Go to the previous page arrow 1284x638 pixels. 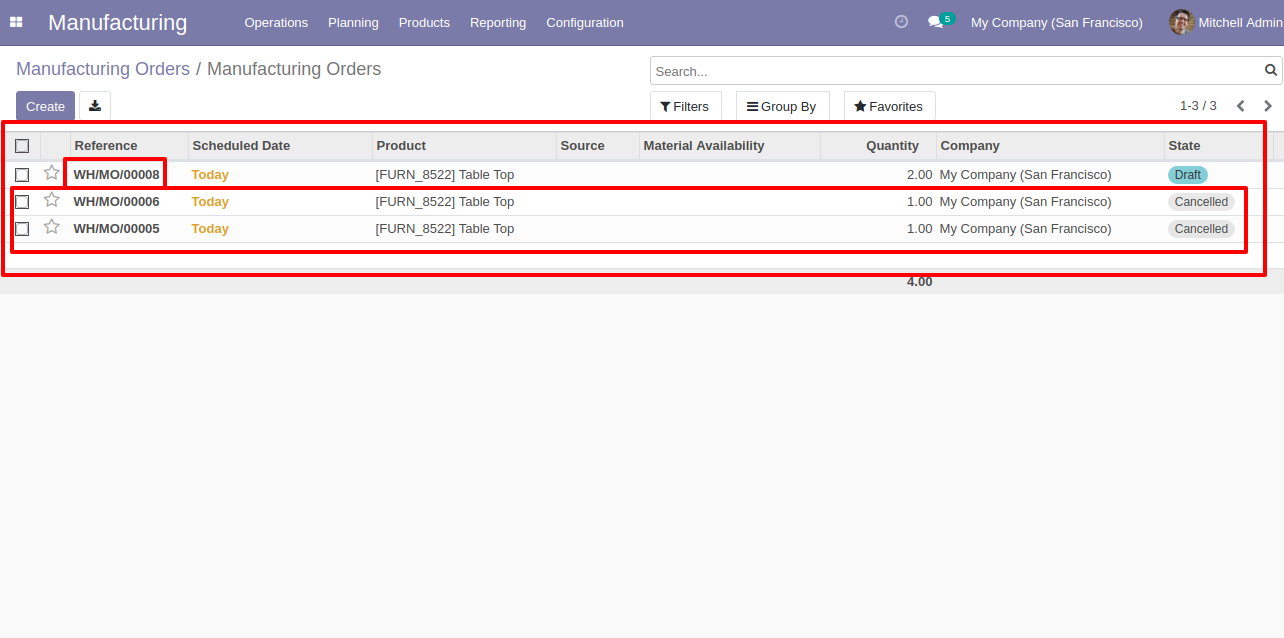(1240, 106)
